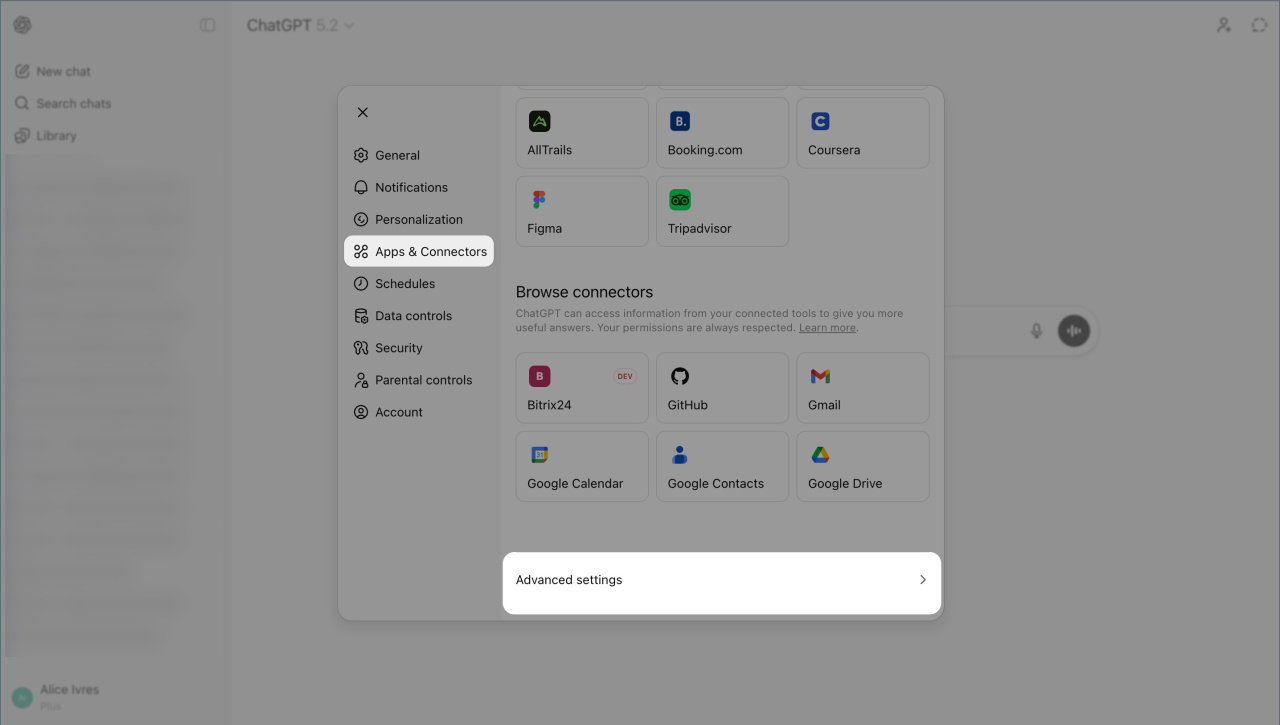Select the Google Drive connector
1280x725 pixels.
pyautogui.click(x=862, y=466)
